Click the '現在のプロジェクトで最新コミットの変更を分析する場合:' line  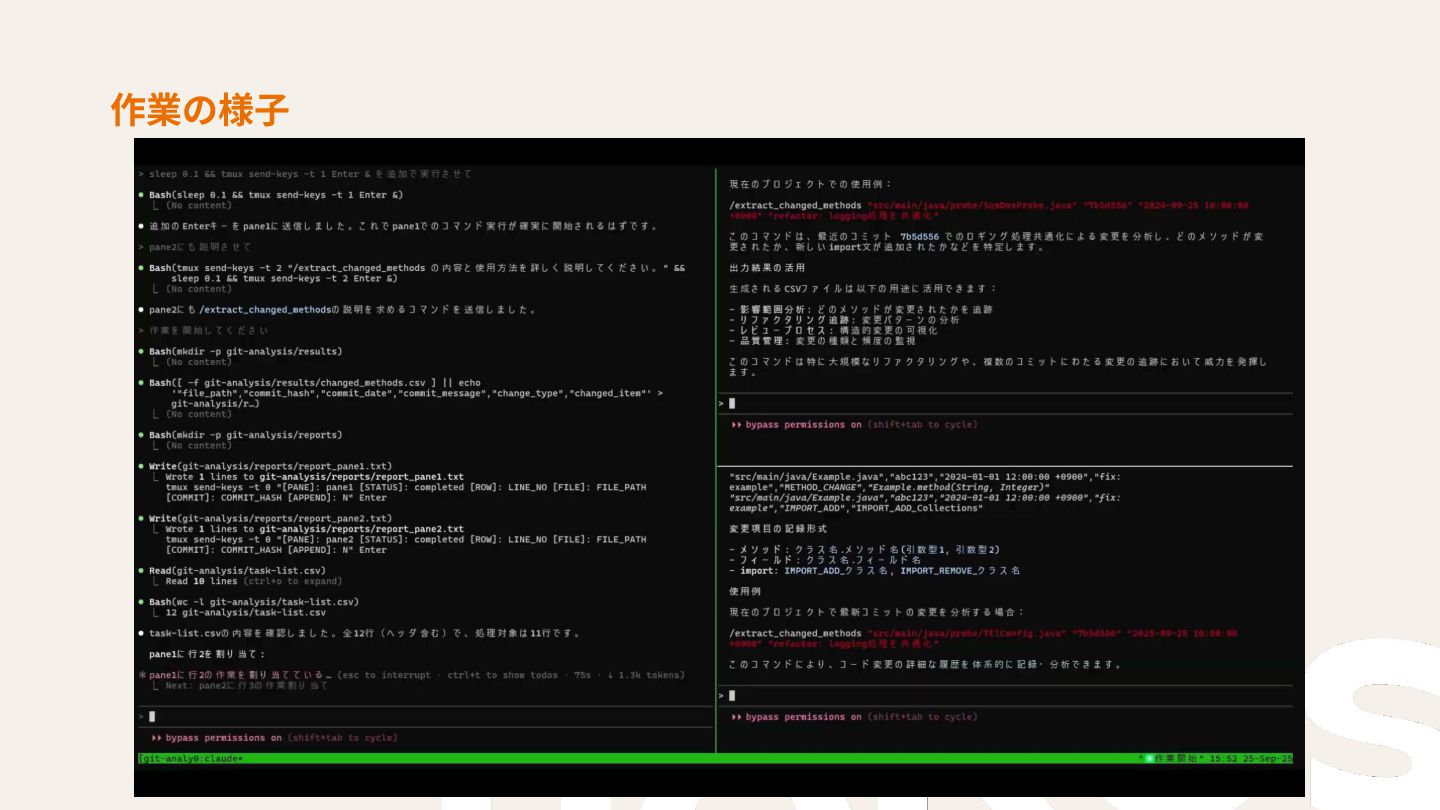[877, 612]
